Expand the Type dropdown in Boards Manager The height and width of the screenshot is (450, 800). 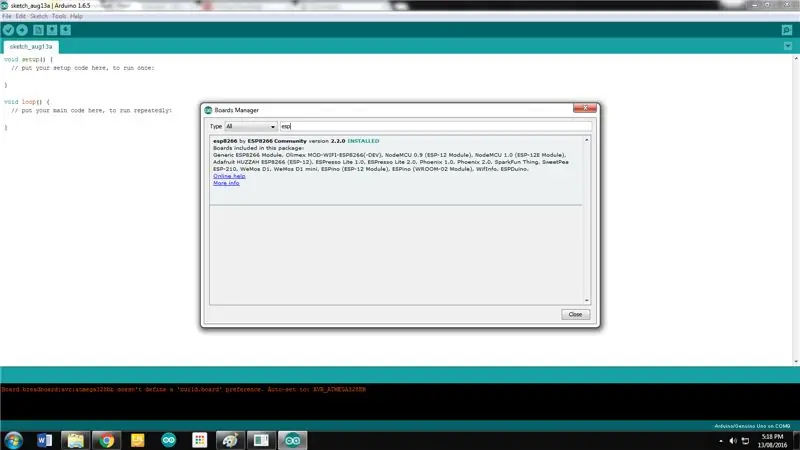(251, 126)
